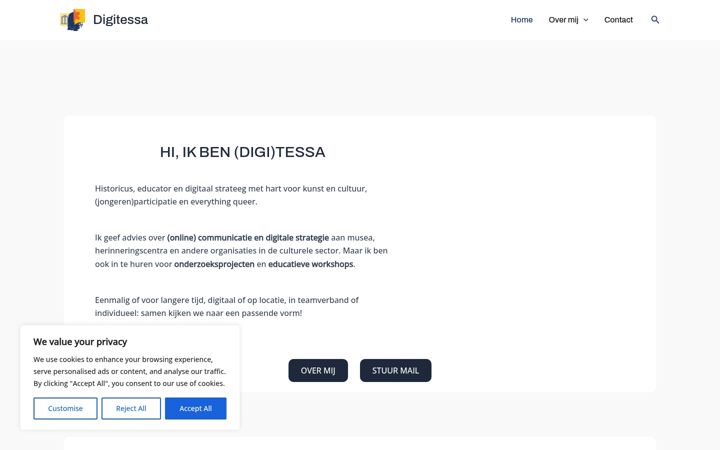
Task: Click the STUUR MAIL button
Action: point(395,371)
